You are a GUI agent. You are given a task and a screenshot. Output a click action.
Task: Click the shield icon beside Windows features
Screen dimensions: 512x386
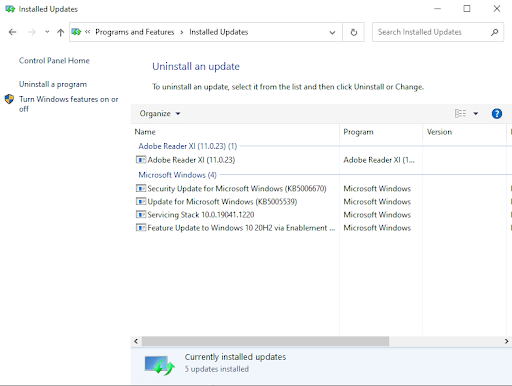coord(9,99)
